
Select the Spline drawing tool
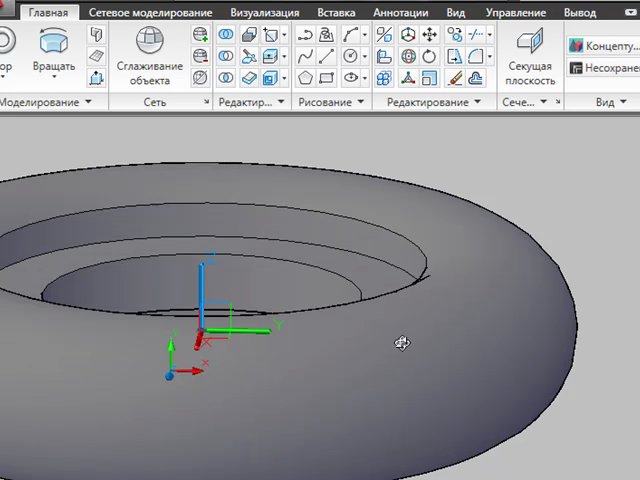(x=305, y=56)
